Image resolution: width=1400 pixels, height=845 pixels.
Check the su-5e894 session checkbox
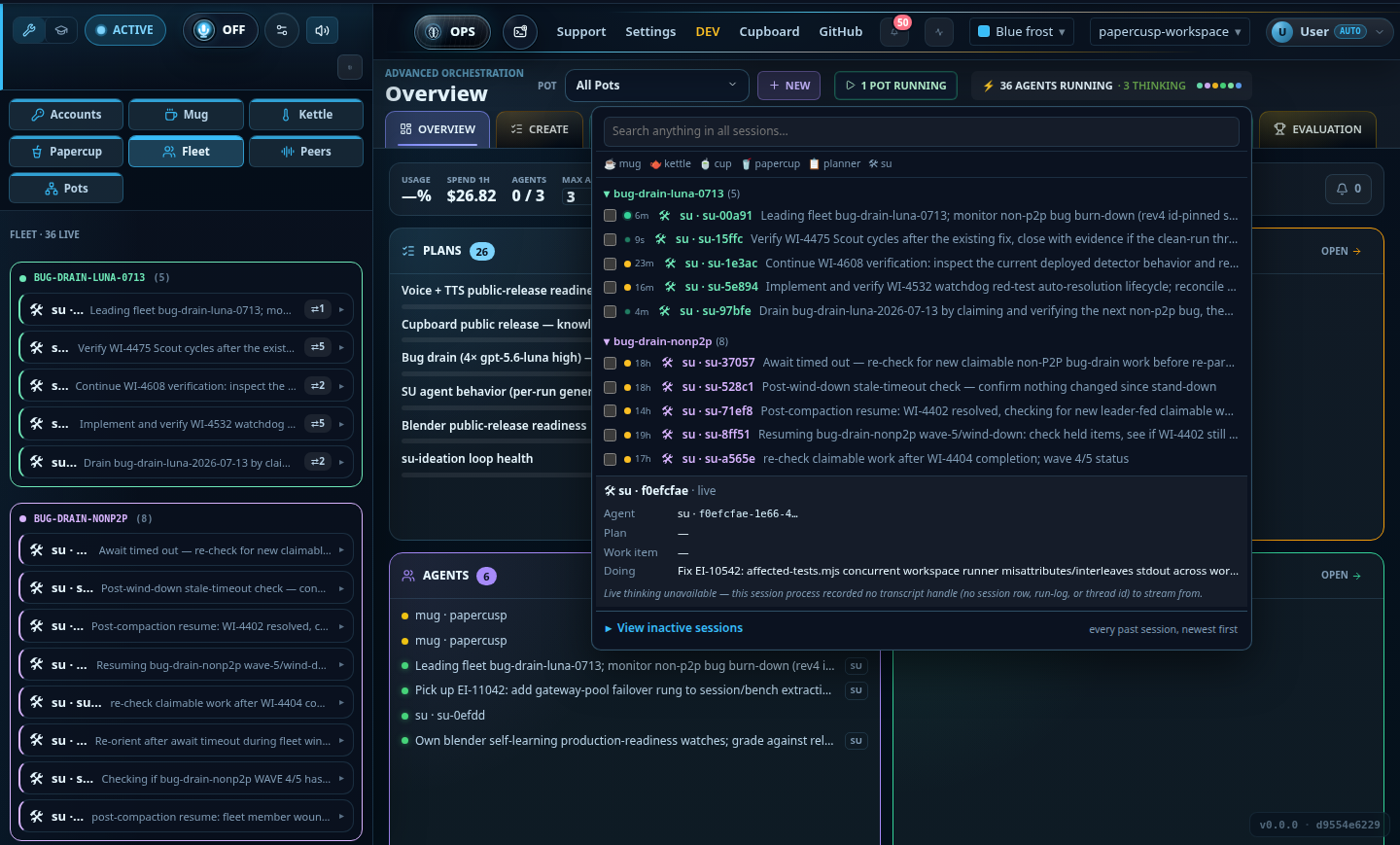[x=610, y=287]
